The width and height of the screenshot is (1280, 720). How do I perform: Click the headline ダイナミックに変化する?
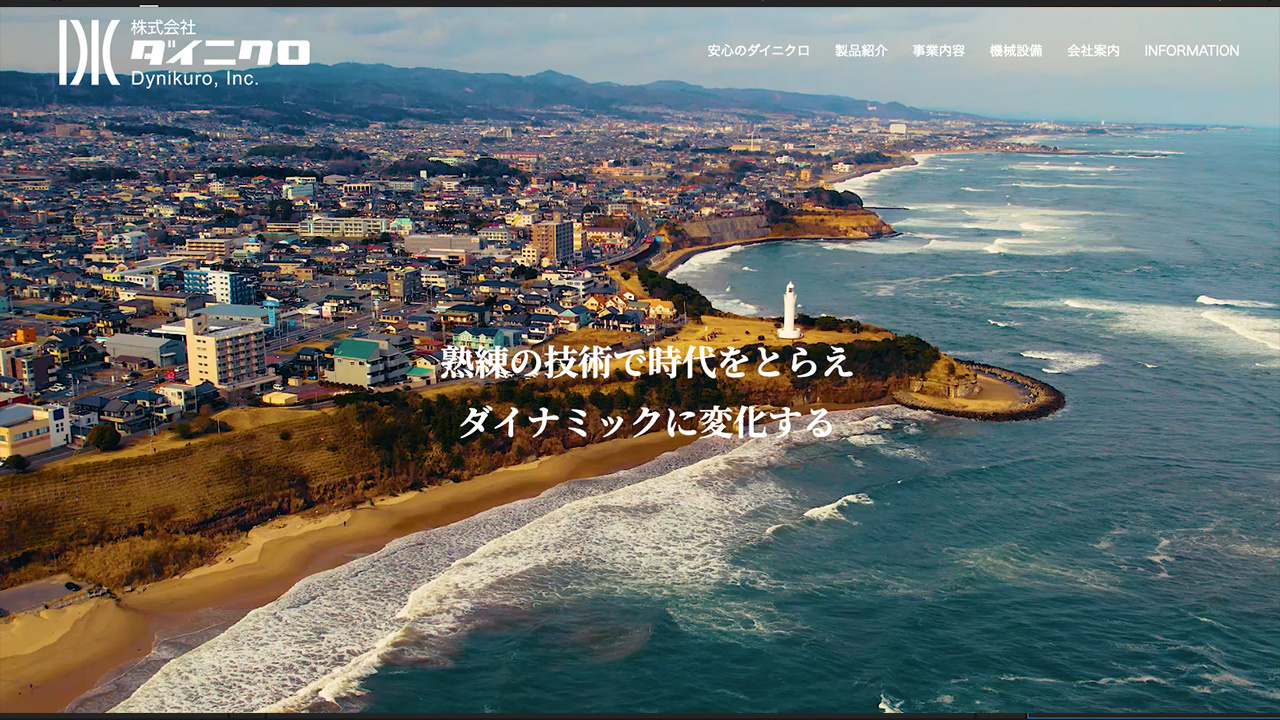[x=647, y=422]
